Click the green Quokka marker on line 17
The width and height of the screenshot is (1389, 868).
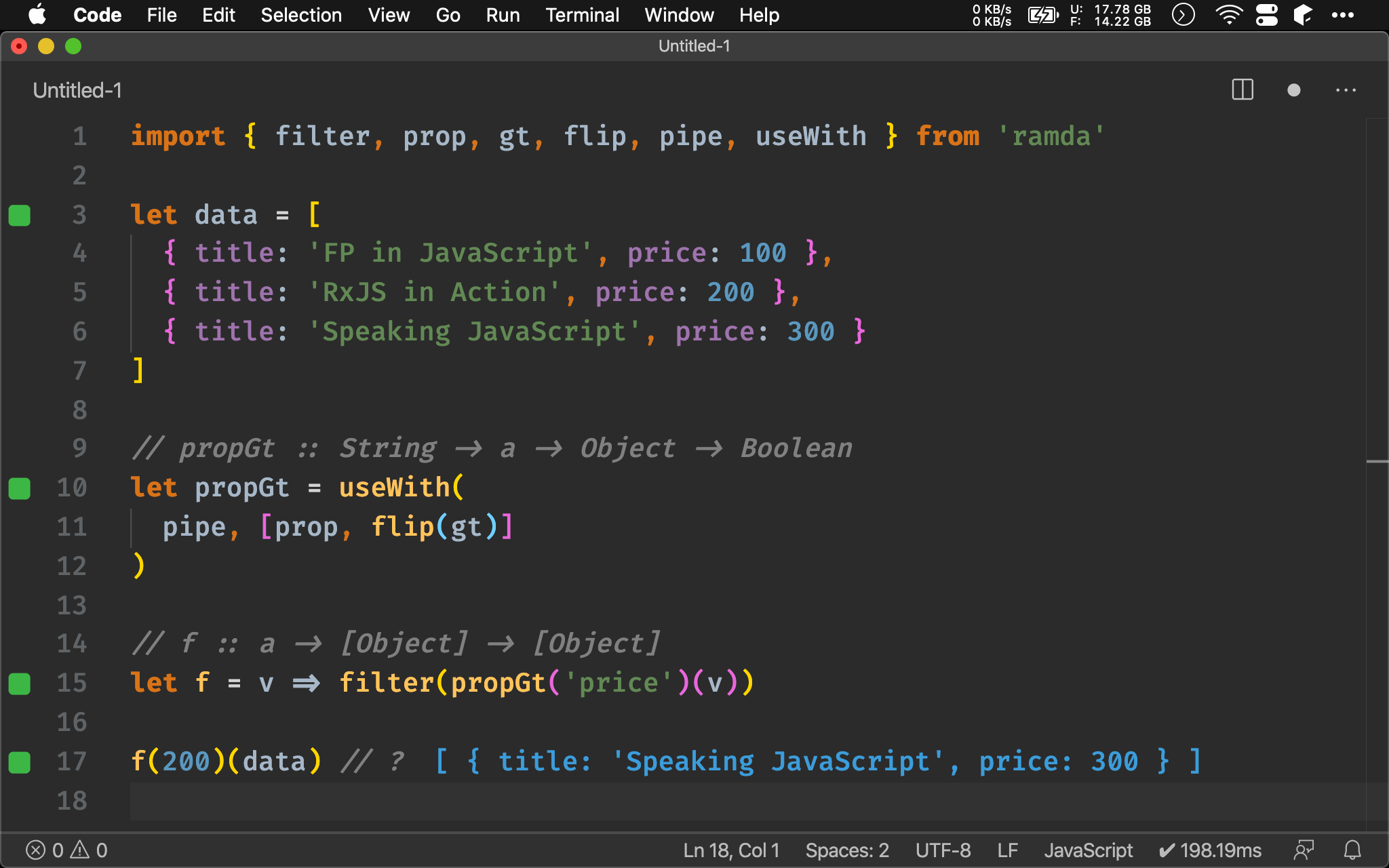(19, 762)
